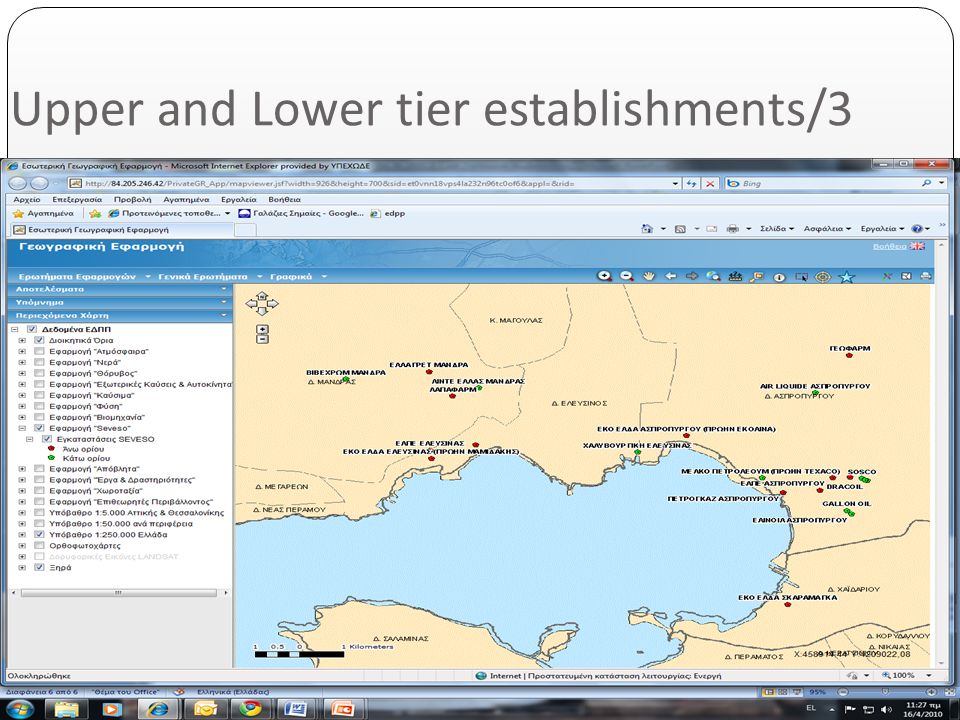This screenshot has height=720, width=960.
Task: Open the Προβολή menu
Action: [x=132, y=200]
